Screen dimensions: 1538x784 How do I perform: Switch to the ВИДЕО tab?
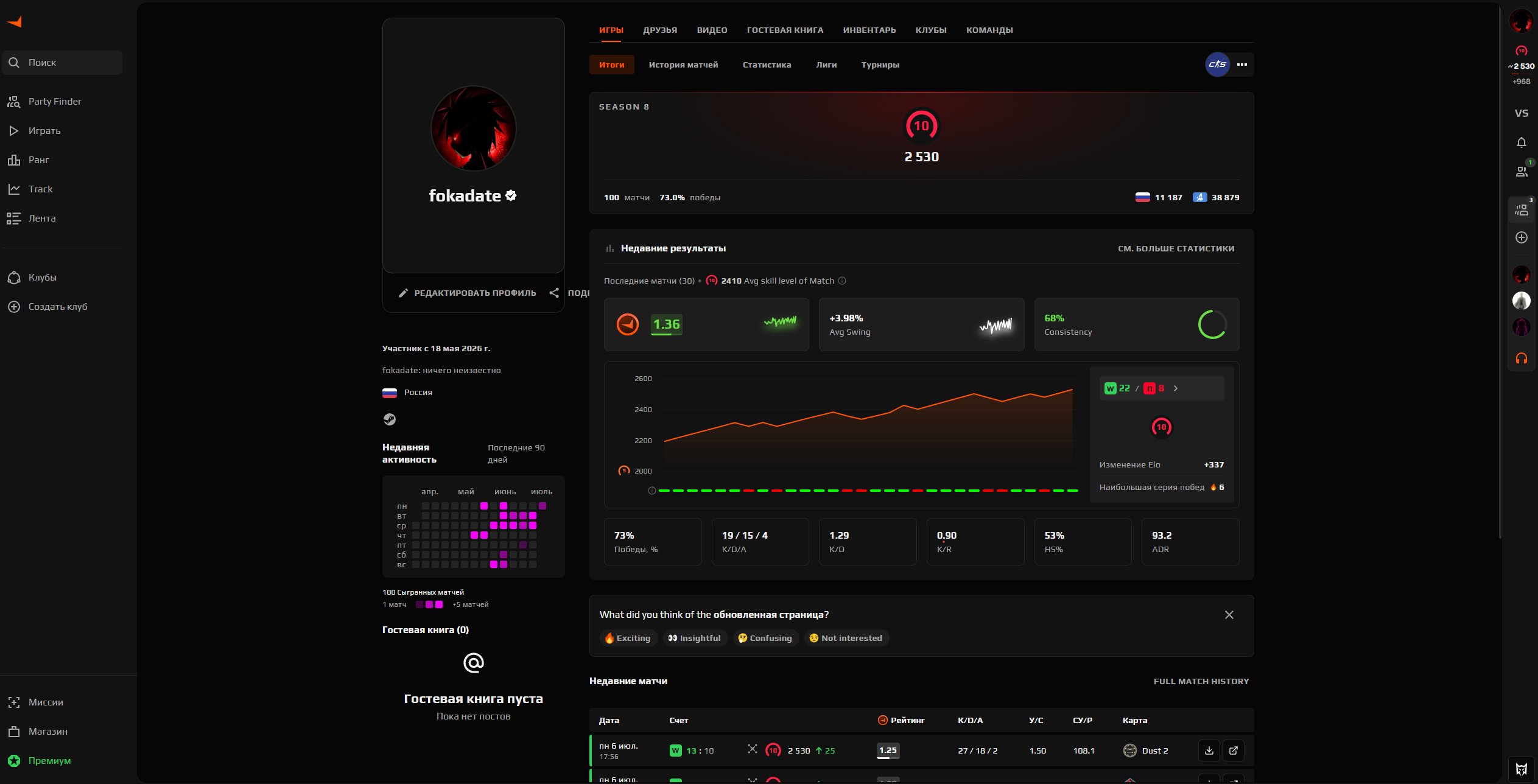[x=712, y=30]
